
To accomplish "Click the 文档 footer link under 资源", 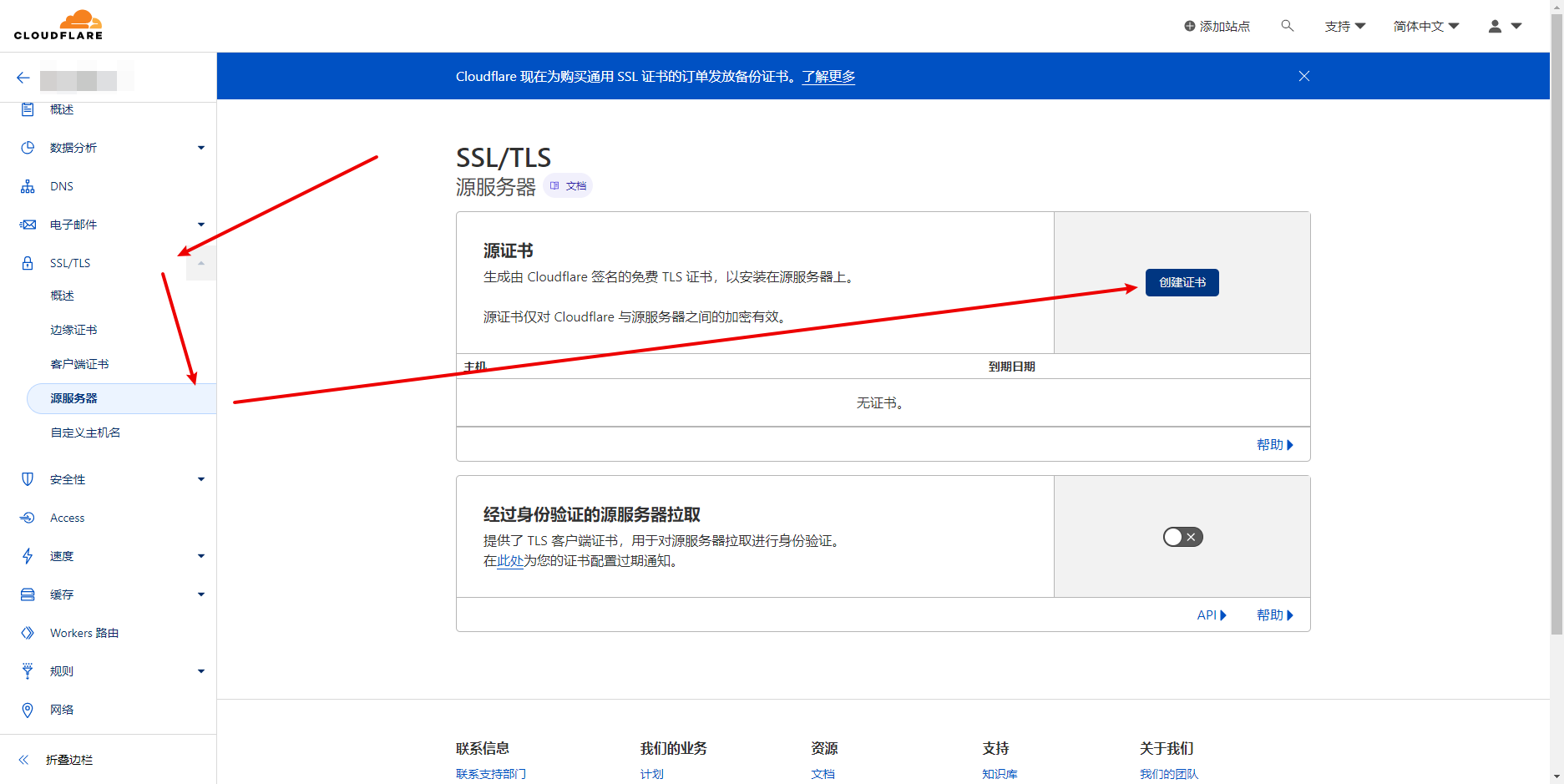I will (x=823, y=774).
